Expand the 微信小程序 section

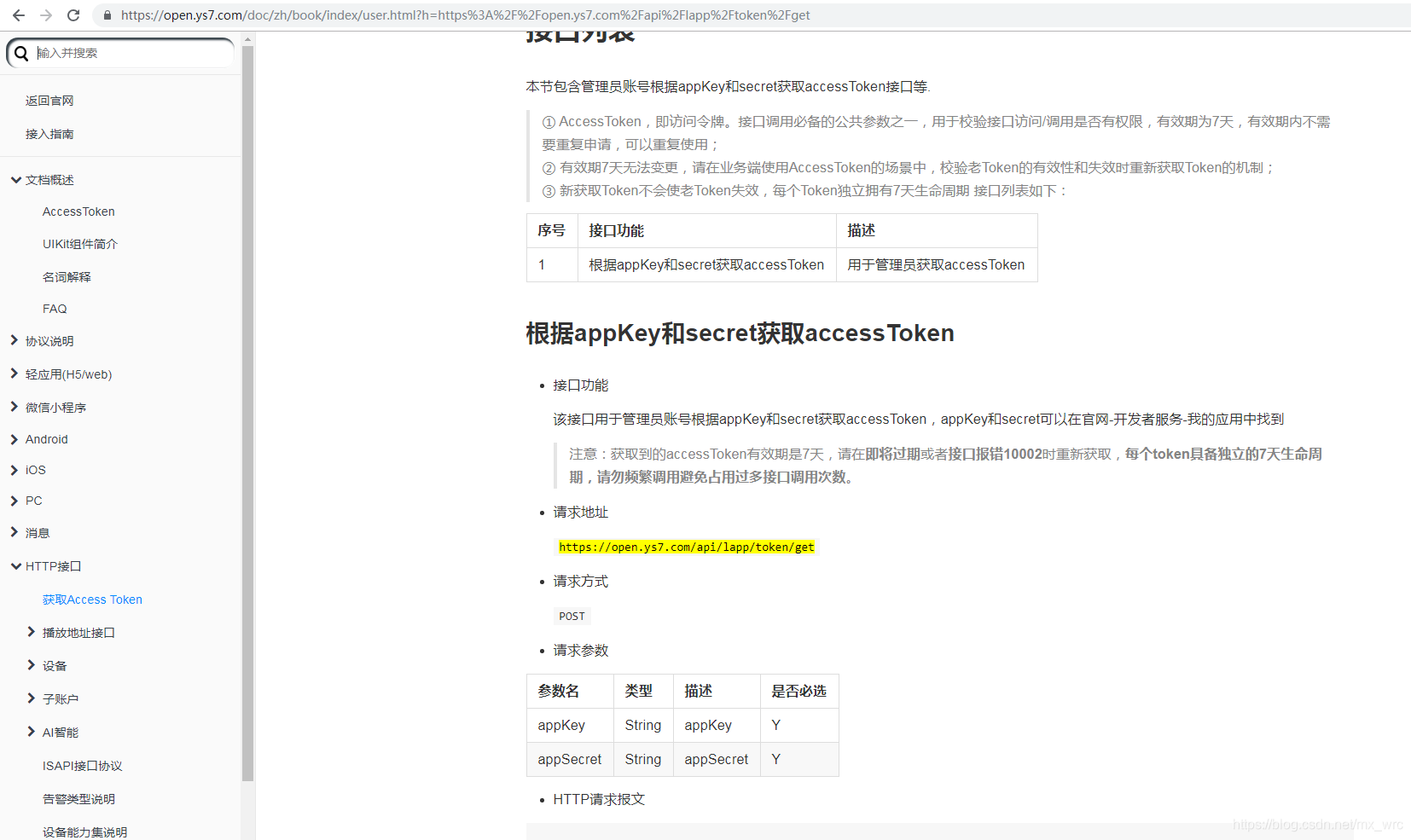[x=56, y=407]
